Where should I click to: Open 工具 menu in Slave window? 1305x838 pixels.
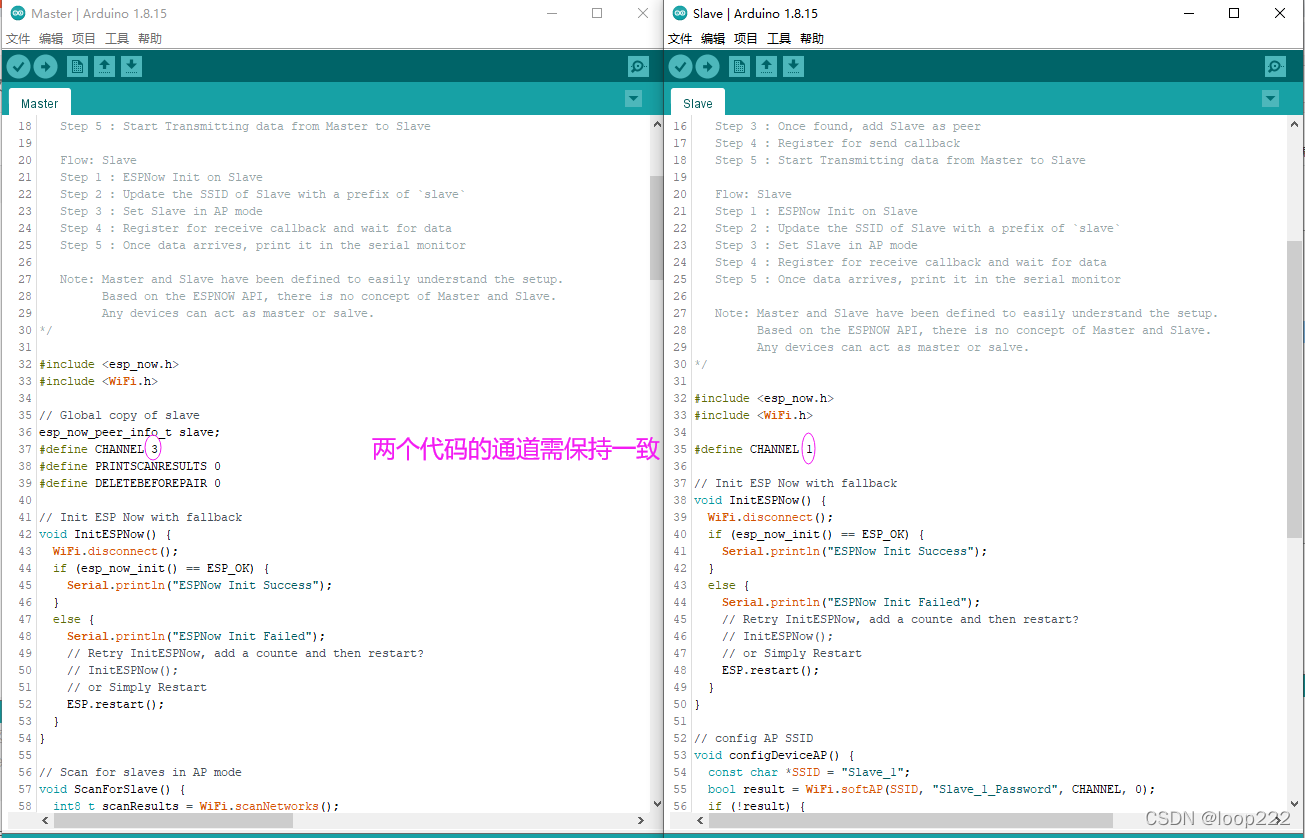(779, 38)
